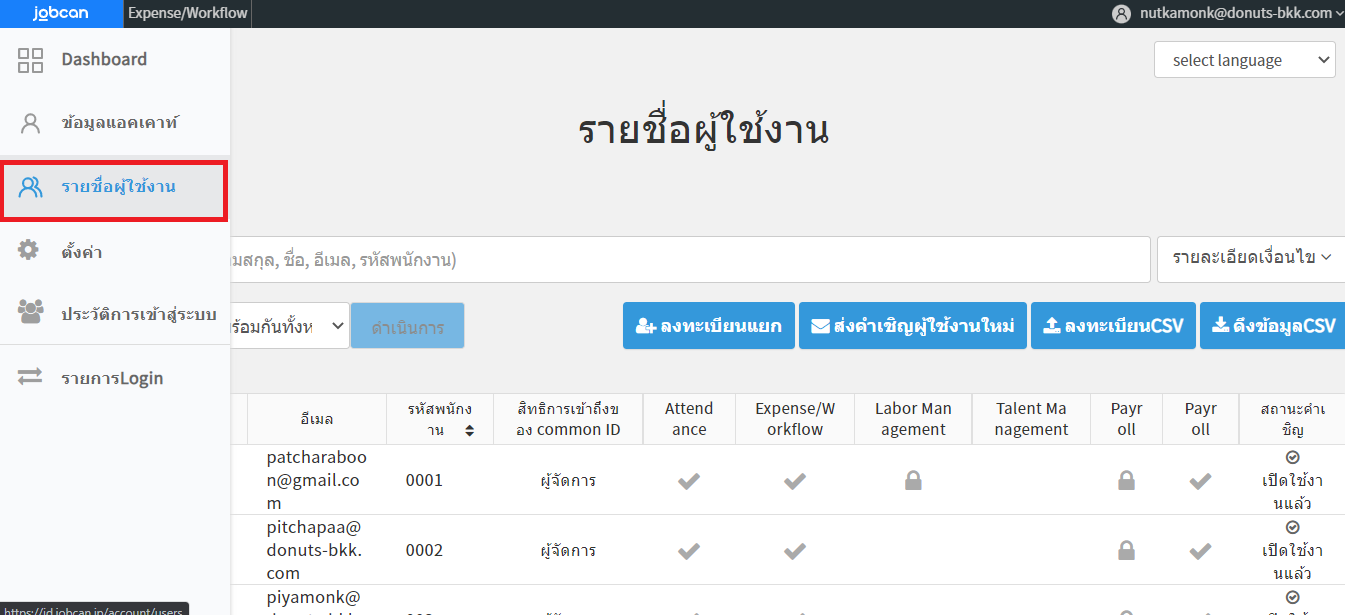Switch to the Expense/Workflow top tab
The width and height of the screenshot is (1345, 615).
[x=187, y=14]
